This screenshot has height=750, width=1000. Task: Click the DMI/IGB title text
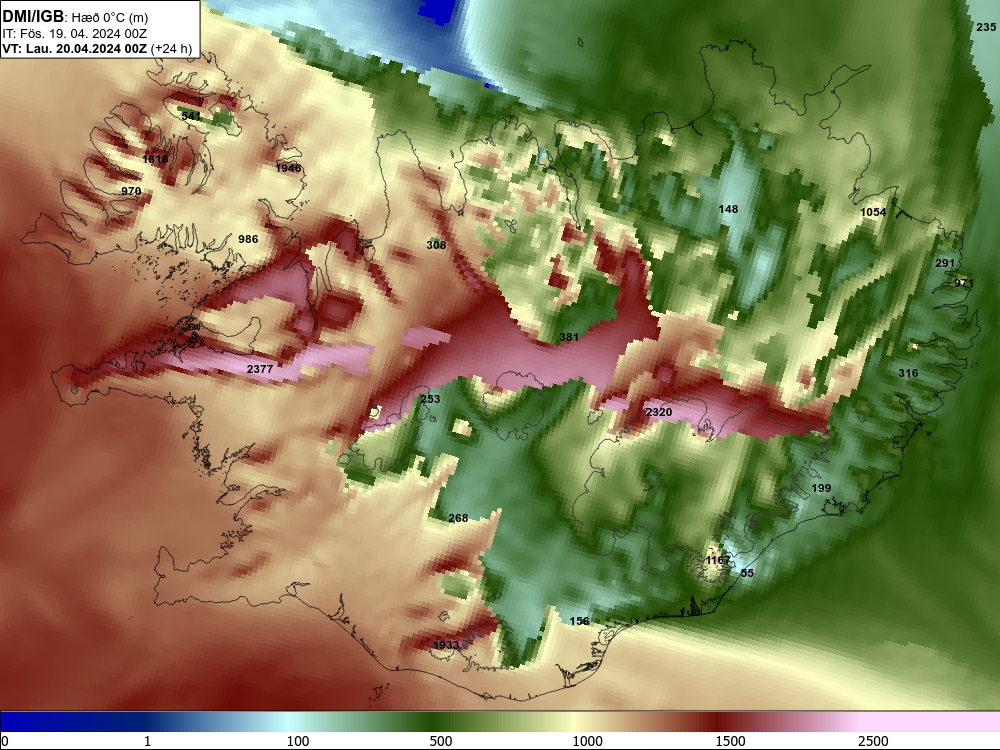33,17
